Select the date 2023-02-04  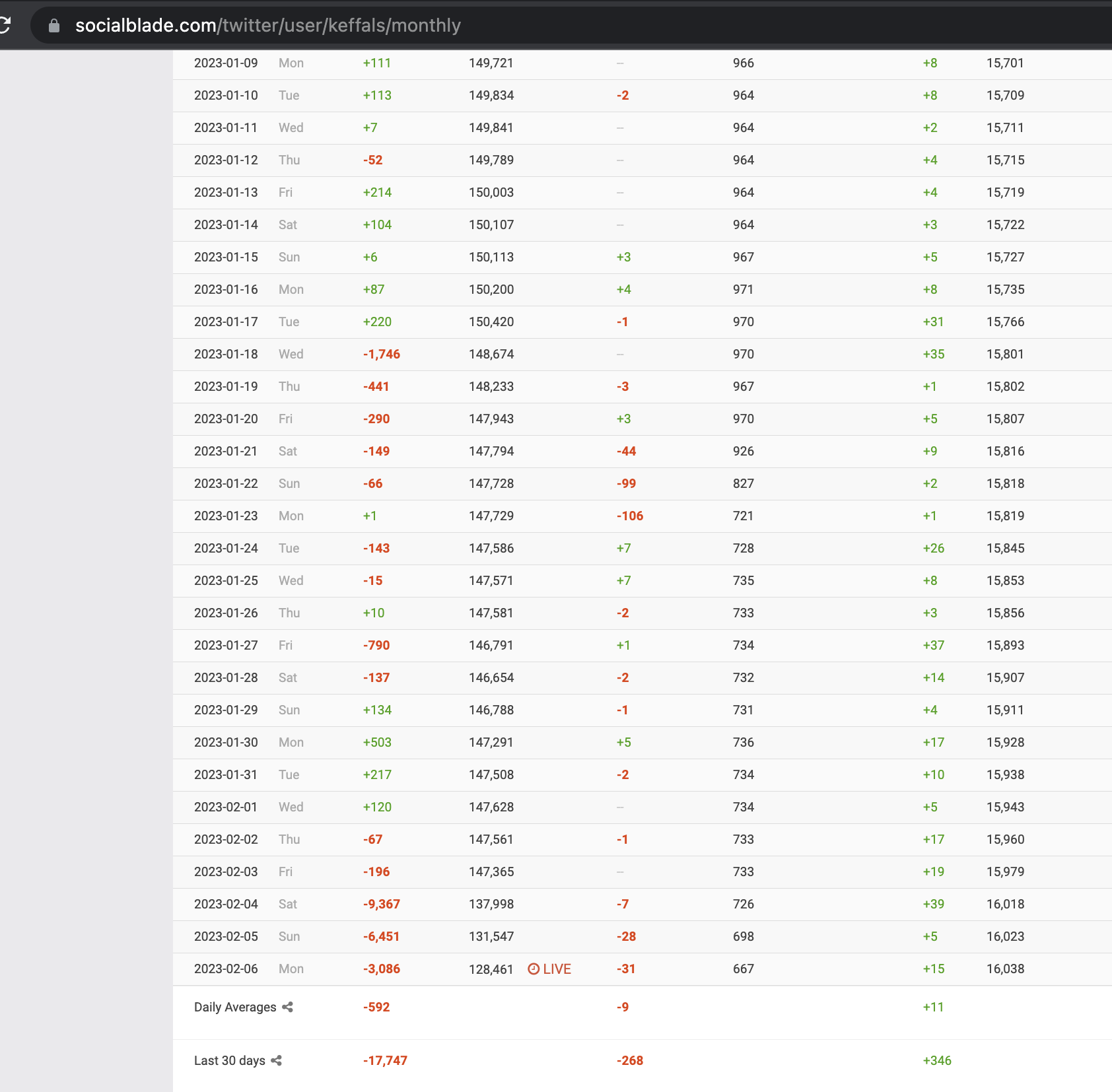tap(226, 904)
